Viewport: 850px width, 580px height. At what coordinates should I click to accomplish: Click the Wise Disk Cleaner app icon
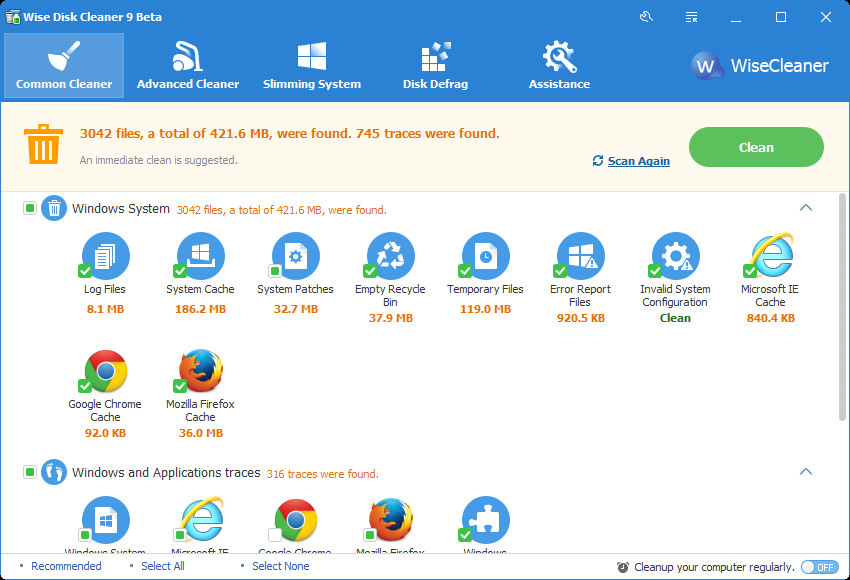[x=12, y=17]
